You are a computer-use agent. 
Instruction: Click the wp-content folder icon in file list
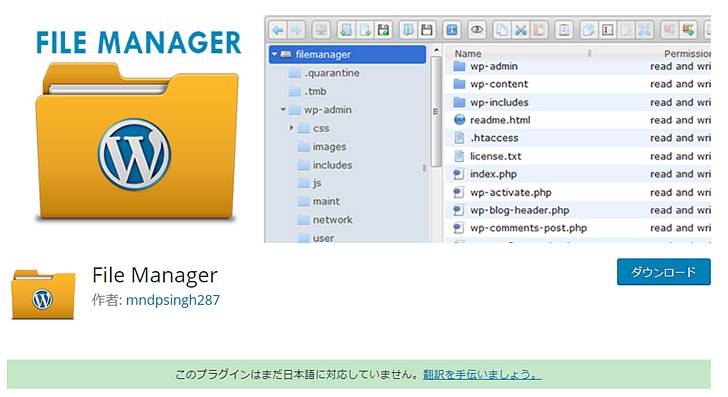click(459, 84)
